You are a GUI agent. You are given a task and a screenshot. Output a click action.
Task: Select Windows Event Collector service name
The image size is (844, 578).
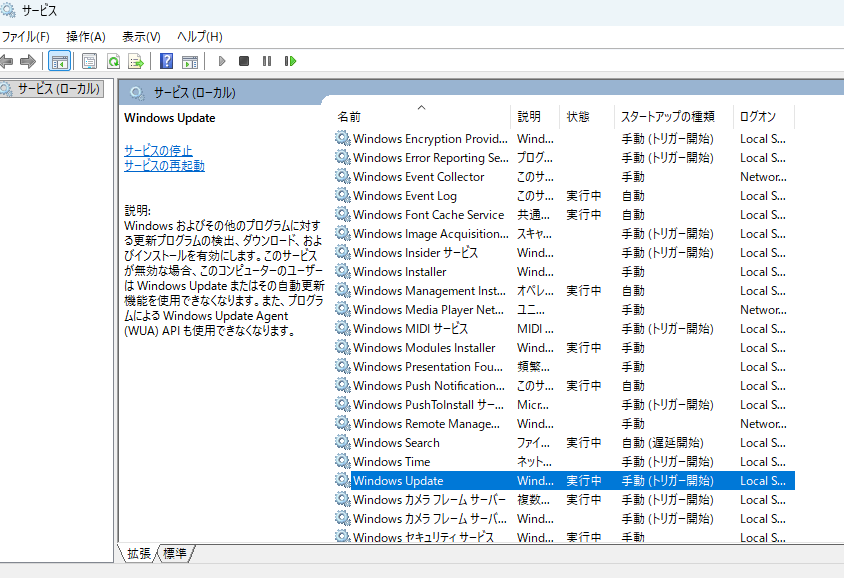418,177
